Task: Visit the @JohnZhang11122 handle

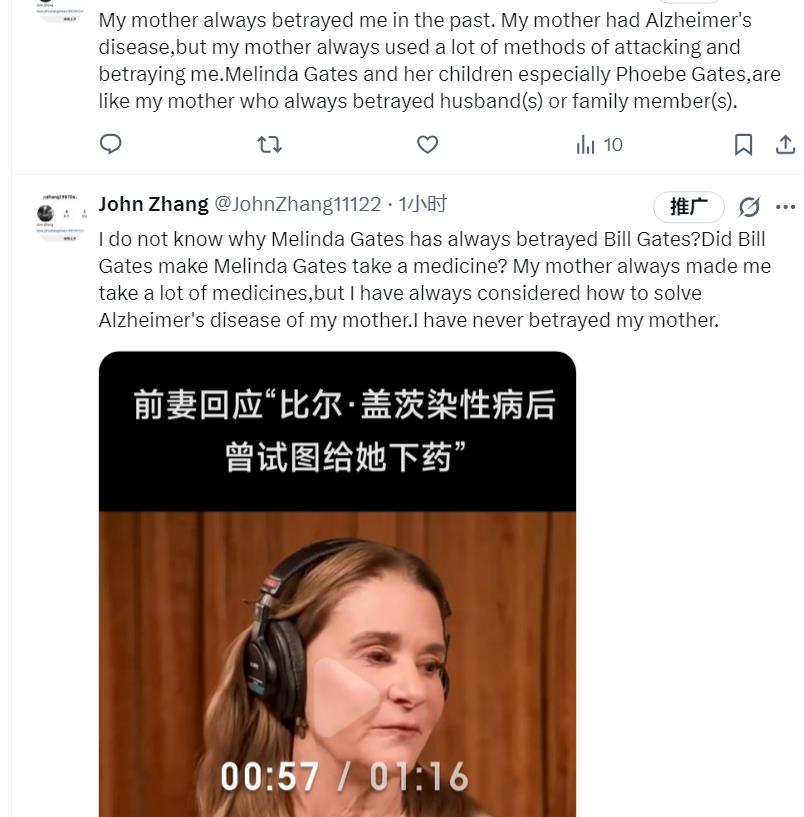Action: 298,204
